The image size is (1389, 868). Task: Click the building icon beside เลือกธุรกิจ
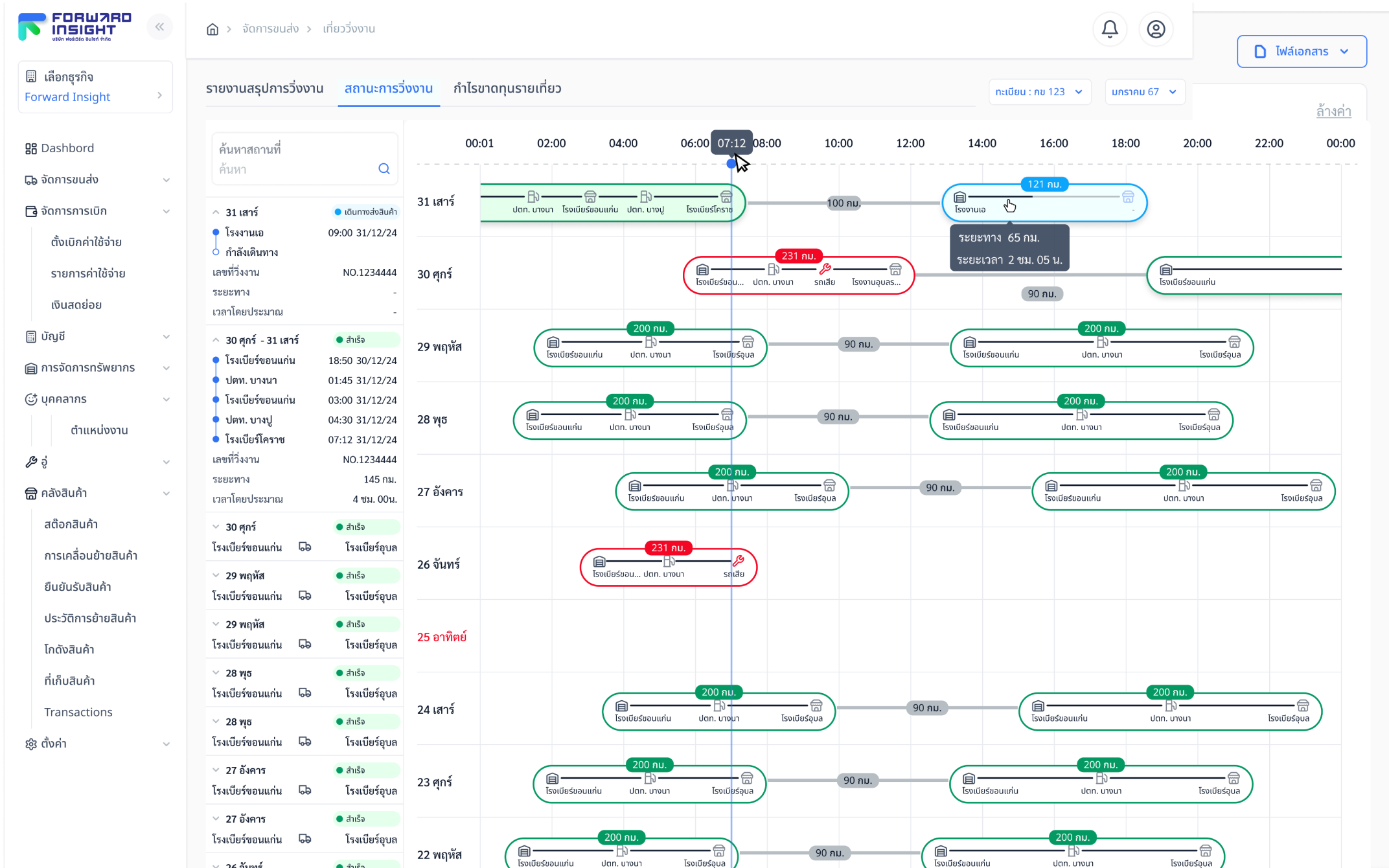[30, 76]
